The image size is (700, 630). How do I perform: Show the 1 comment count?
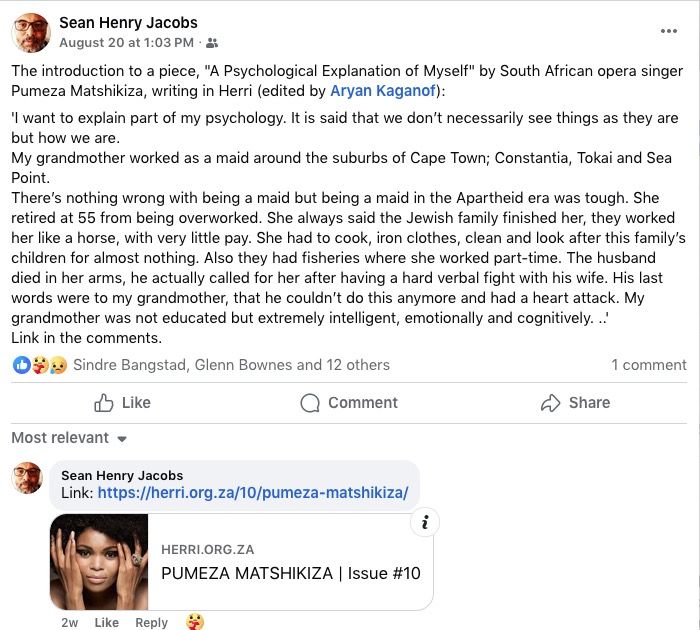648,365
